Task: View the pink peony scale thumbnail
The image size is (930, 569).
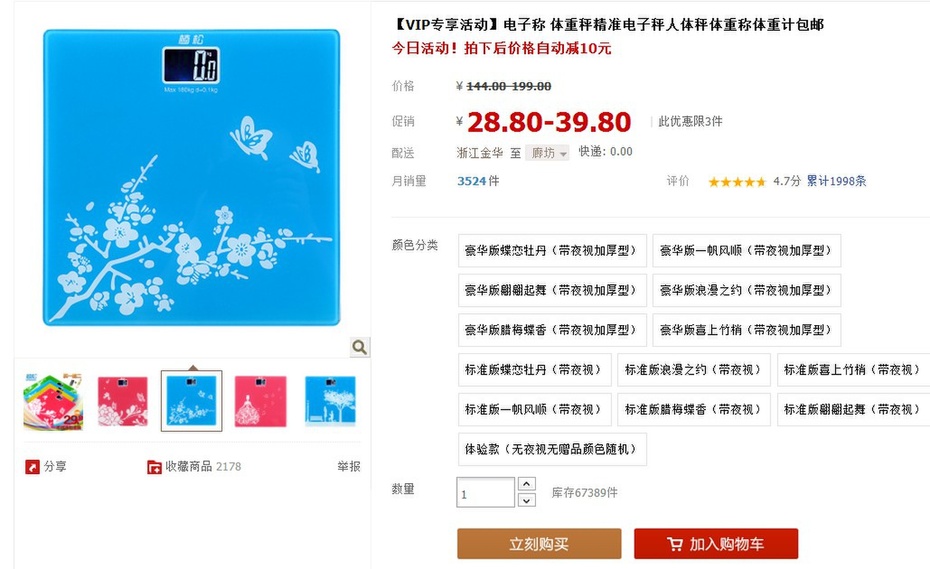Action: tap(123, 401)
